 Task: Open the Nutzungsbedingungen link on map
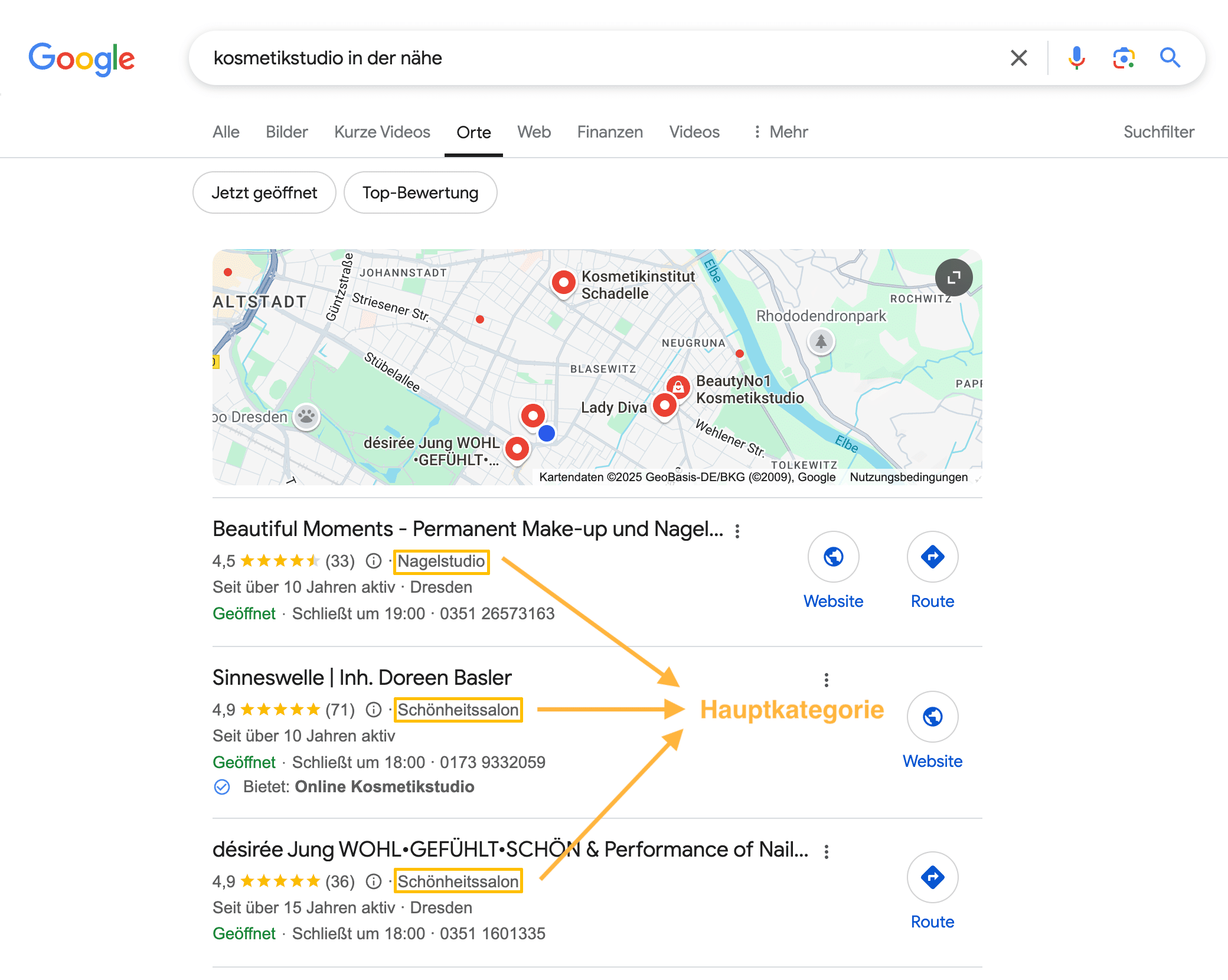point(909,477)
